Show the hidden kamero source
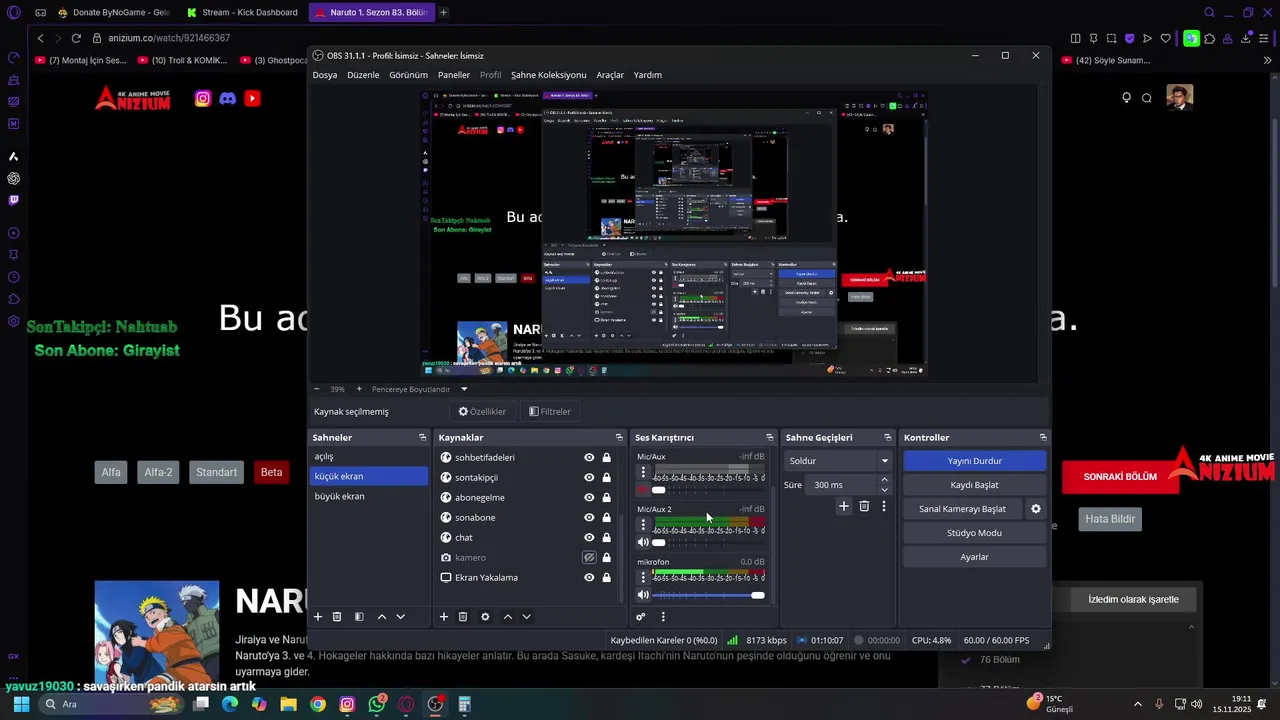This screenshot has height=720, width=1280. [589, 557]
